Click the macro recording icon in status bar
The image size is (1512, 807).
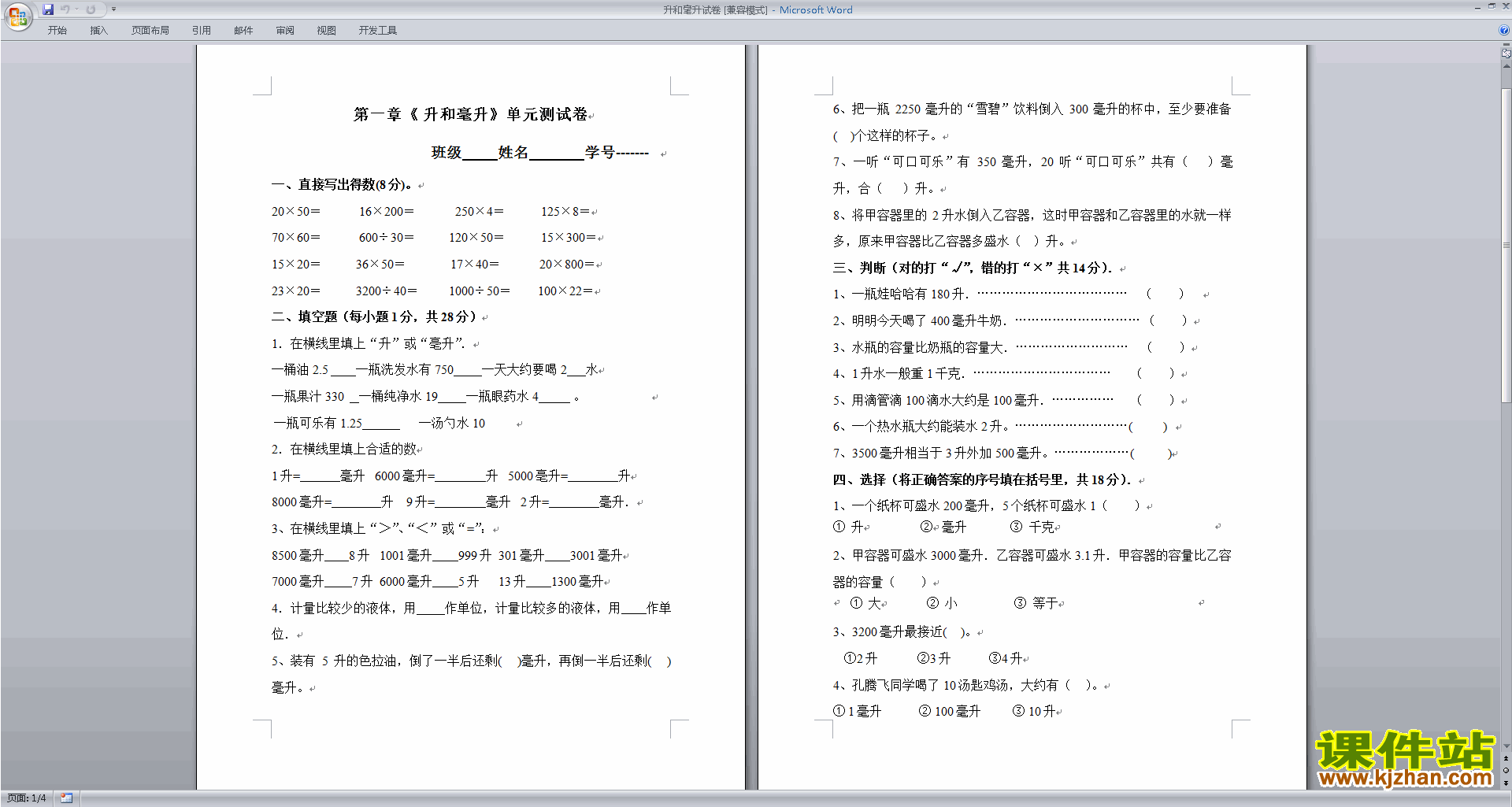[x=66, y=798]
